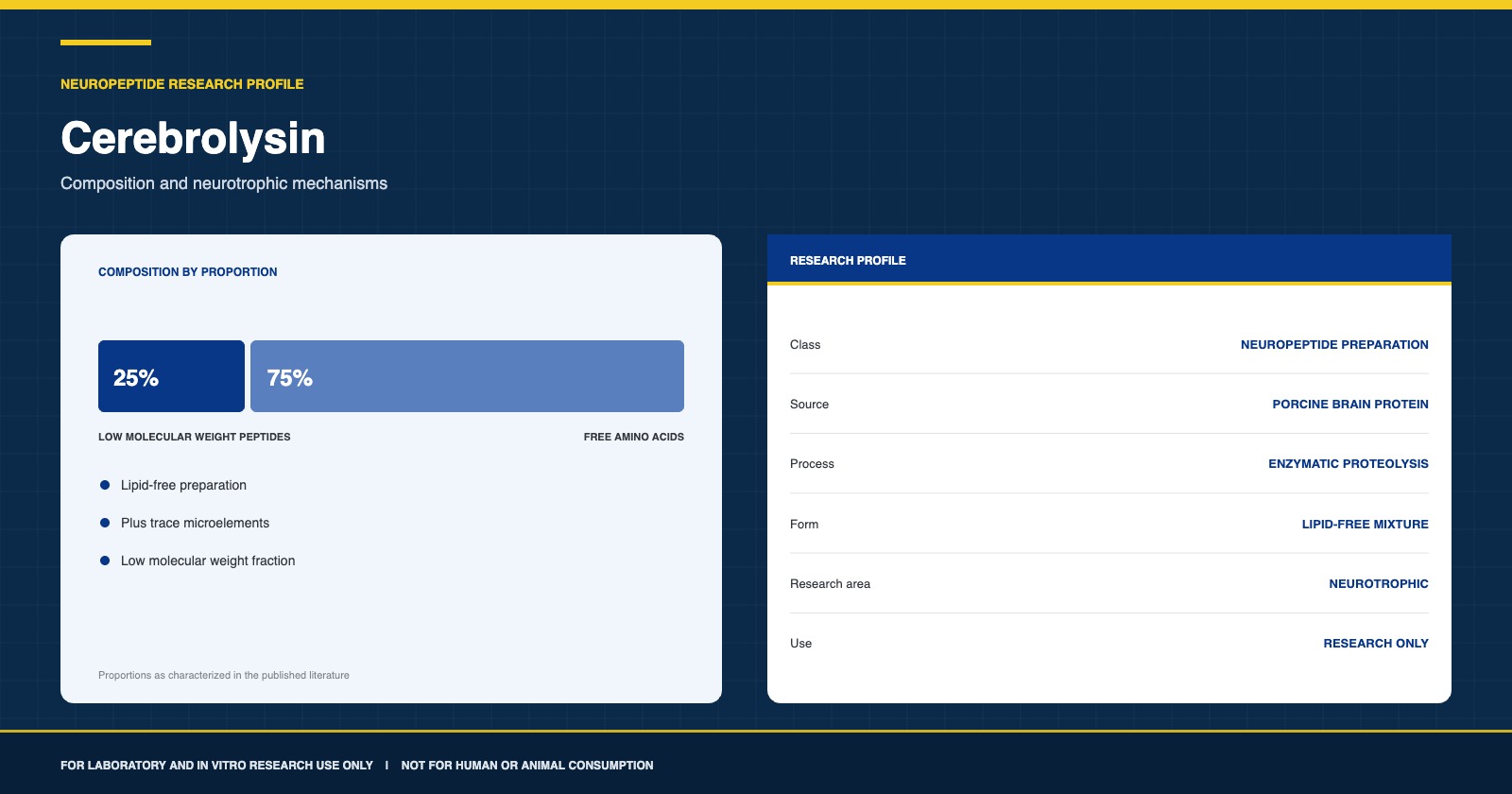Click the published literature footnote text
The width and height of the screenshot is (1512, 794).
(x=224, y=675)
